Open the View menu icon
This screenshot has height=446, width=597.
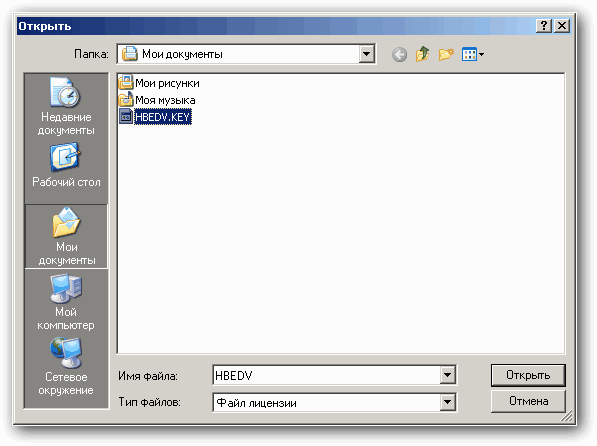[472, 54]
